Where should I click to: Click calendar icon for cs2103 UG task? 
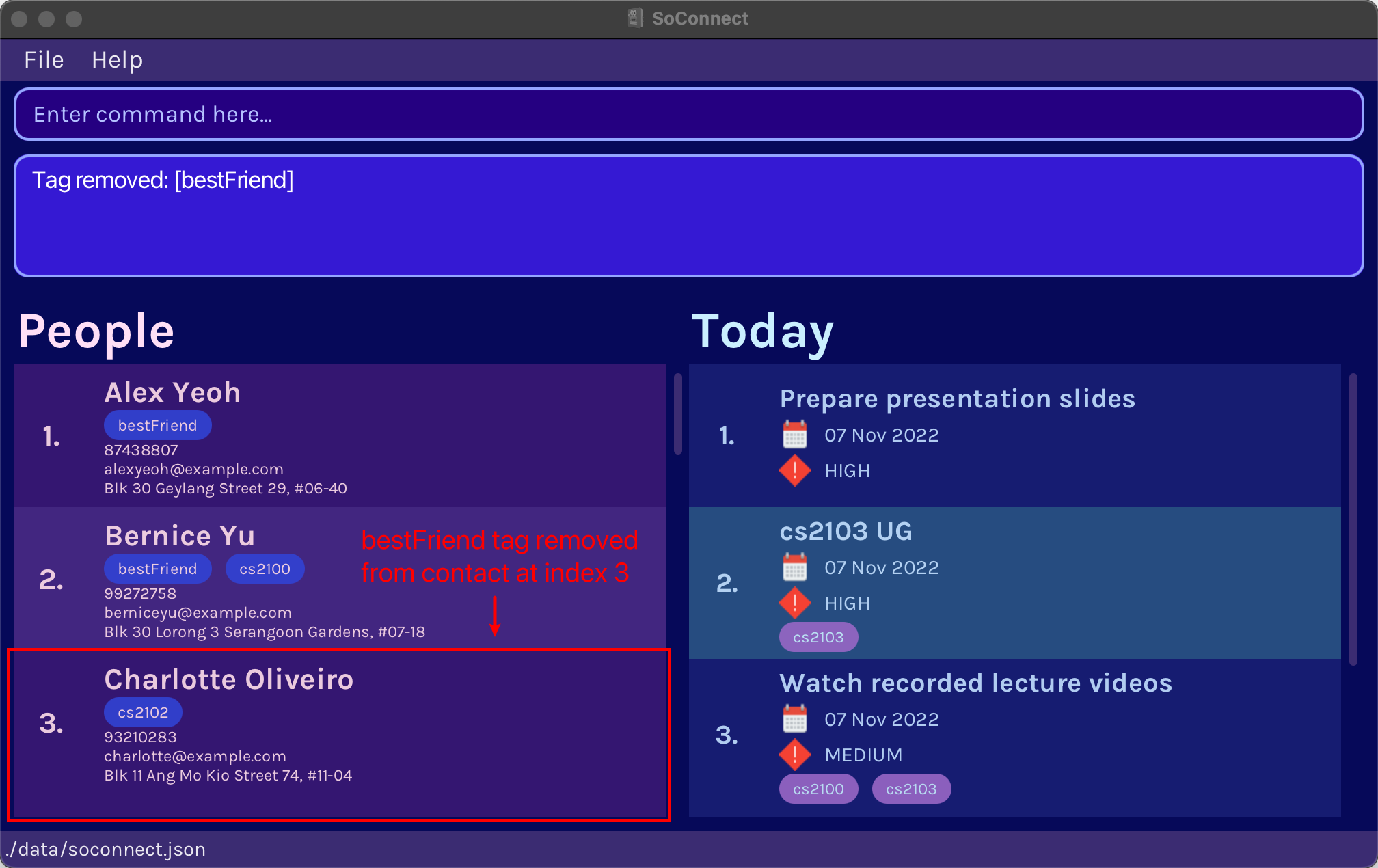tap(795, 567)
